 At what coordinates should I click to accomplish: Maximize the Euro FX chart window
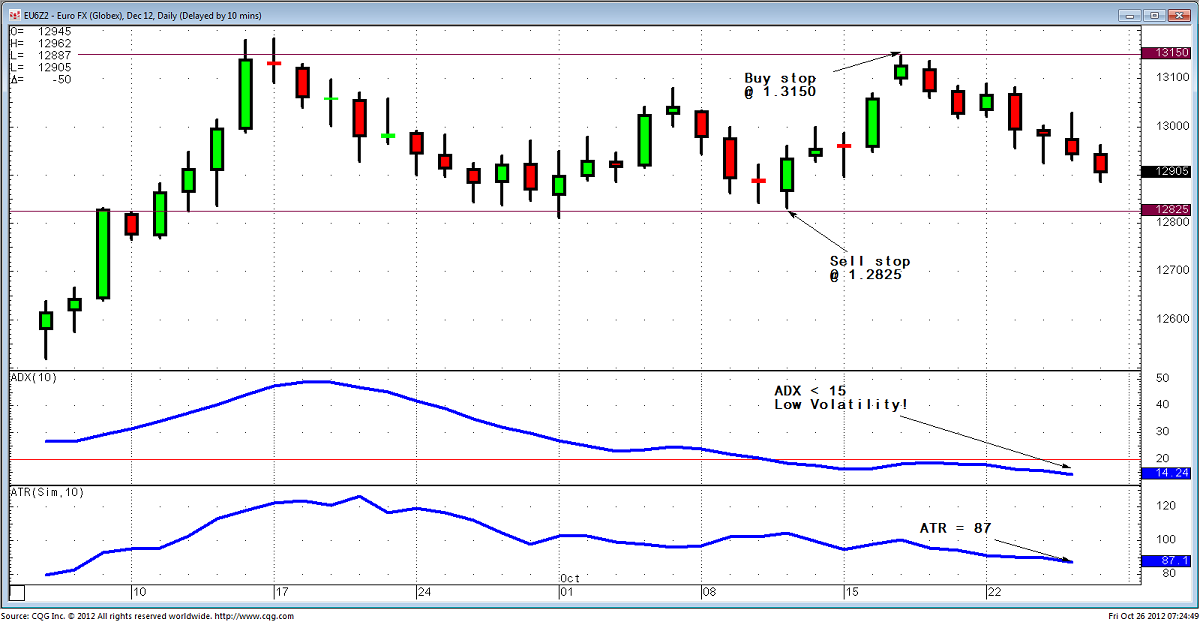click(1154, 15)
